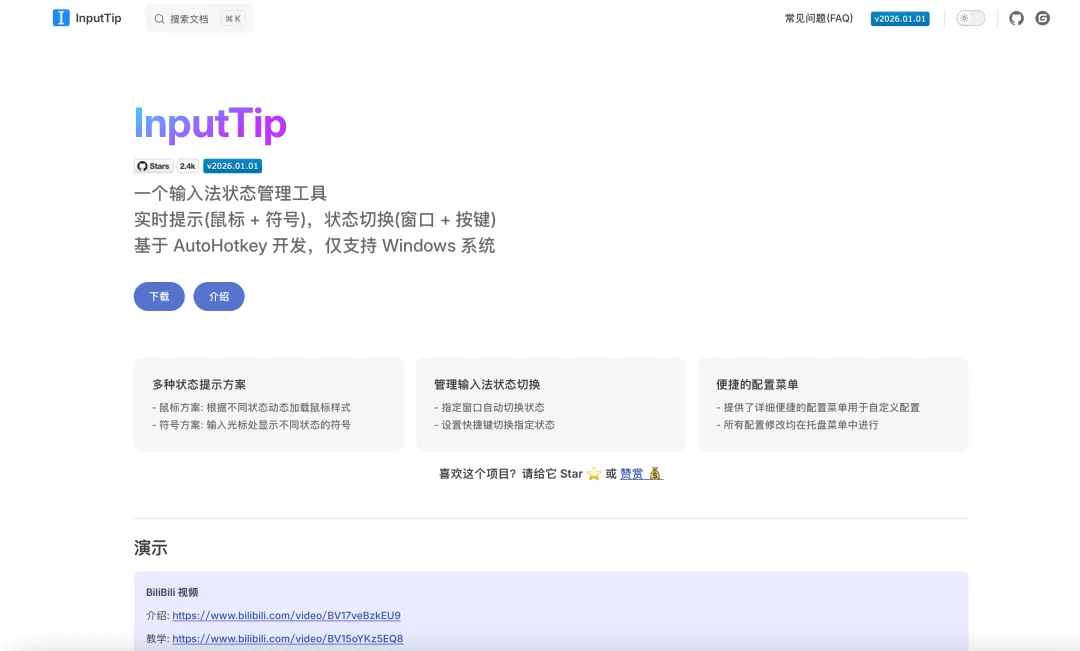1080x651 pixels.
Task: Click the large InputTip hero title
Action: [210, 124]
